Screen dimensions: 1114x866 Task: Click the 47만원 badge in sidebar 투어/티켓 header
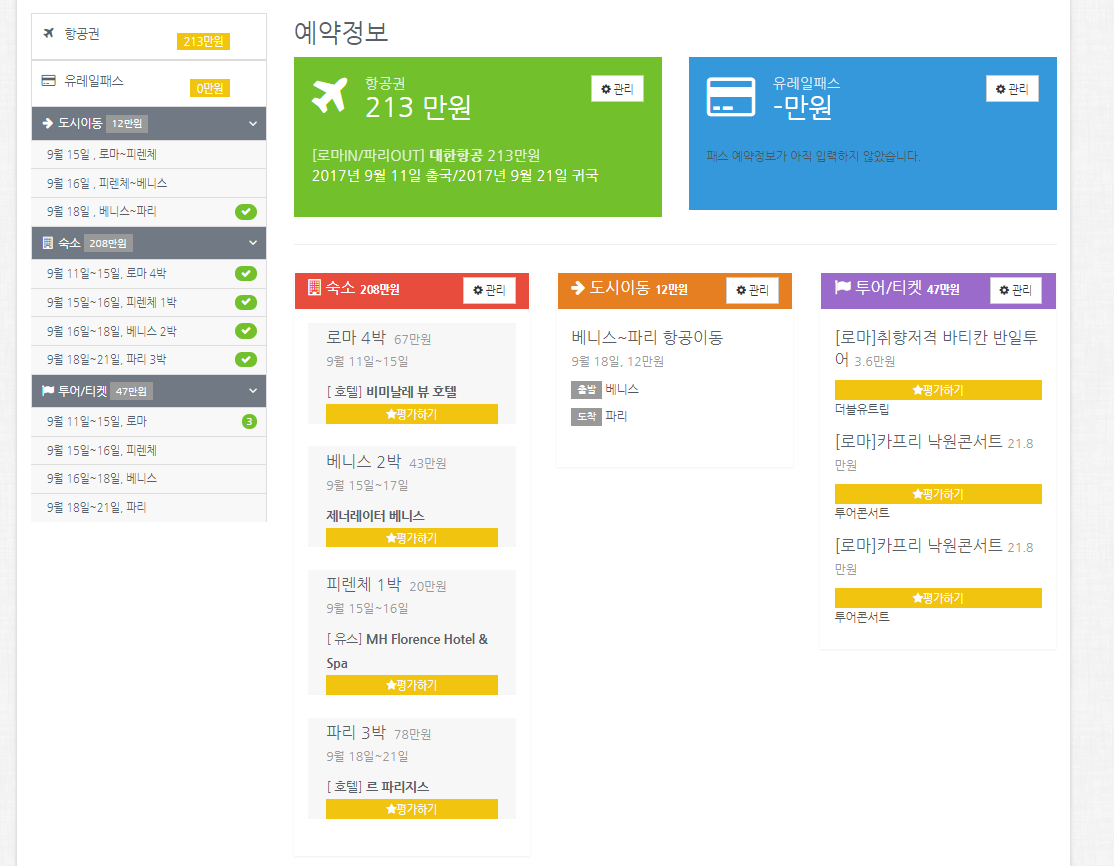(131, 391)
